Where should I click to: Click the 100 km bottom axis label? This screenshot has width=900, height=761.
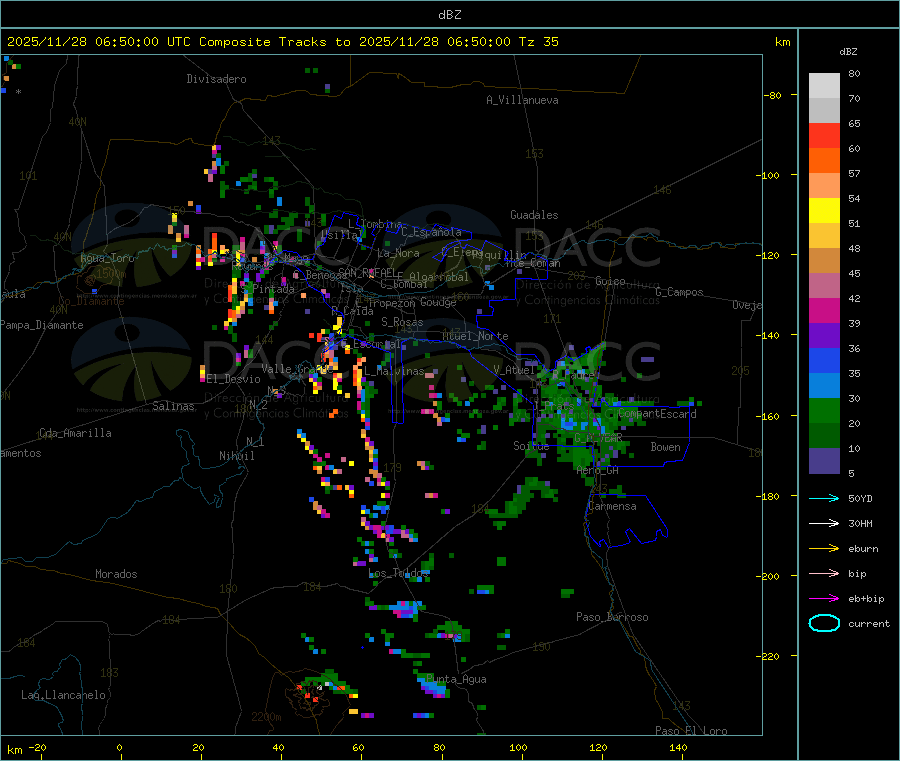pos(518,747)
